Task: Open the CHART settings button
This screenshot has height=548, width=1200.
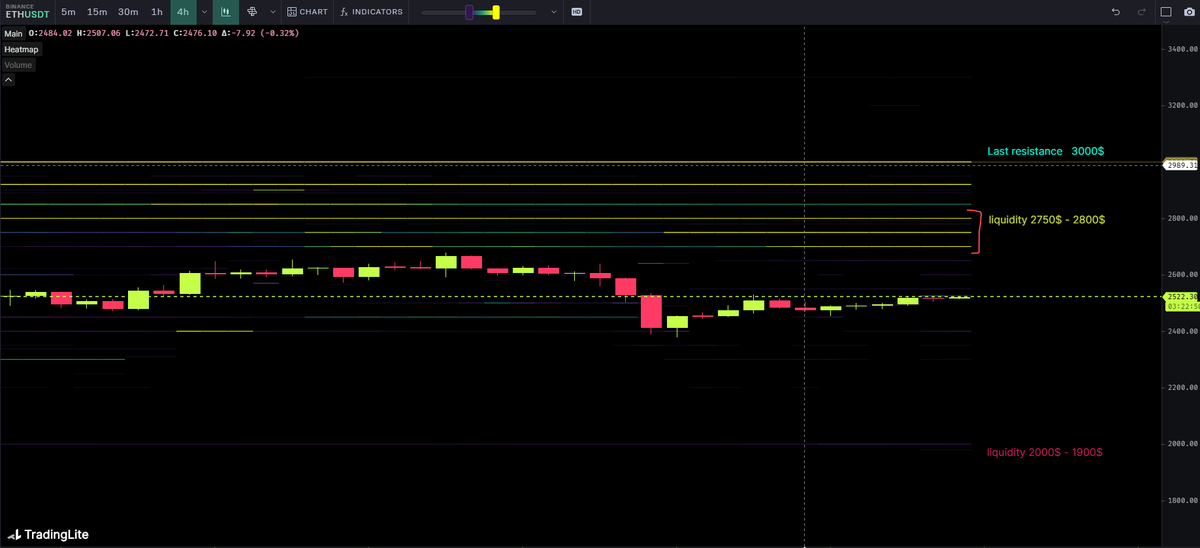Action: pyautogui.click(x=307, y=12)
